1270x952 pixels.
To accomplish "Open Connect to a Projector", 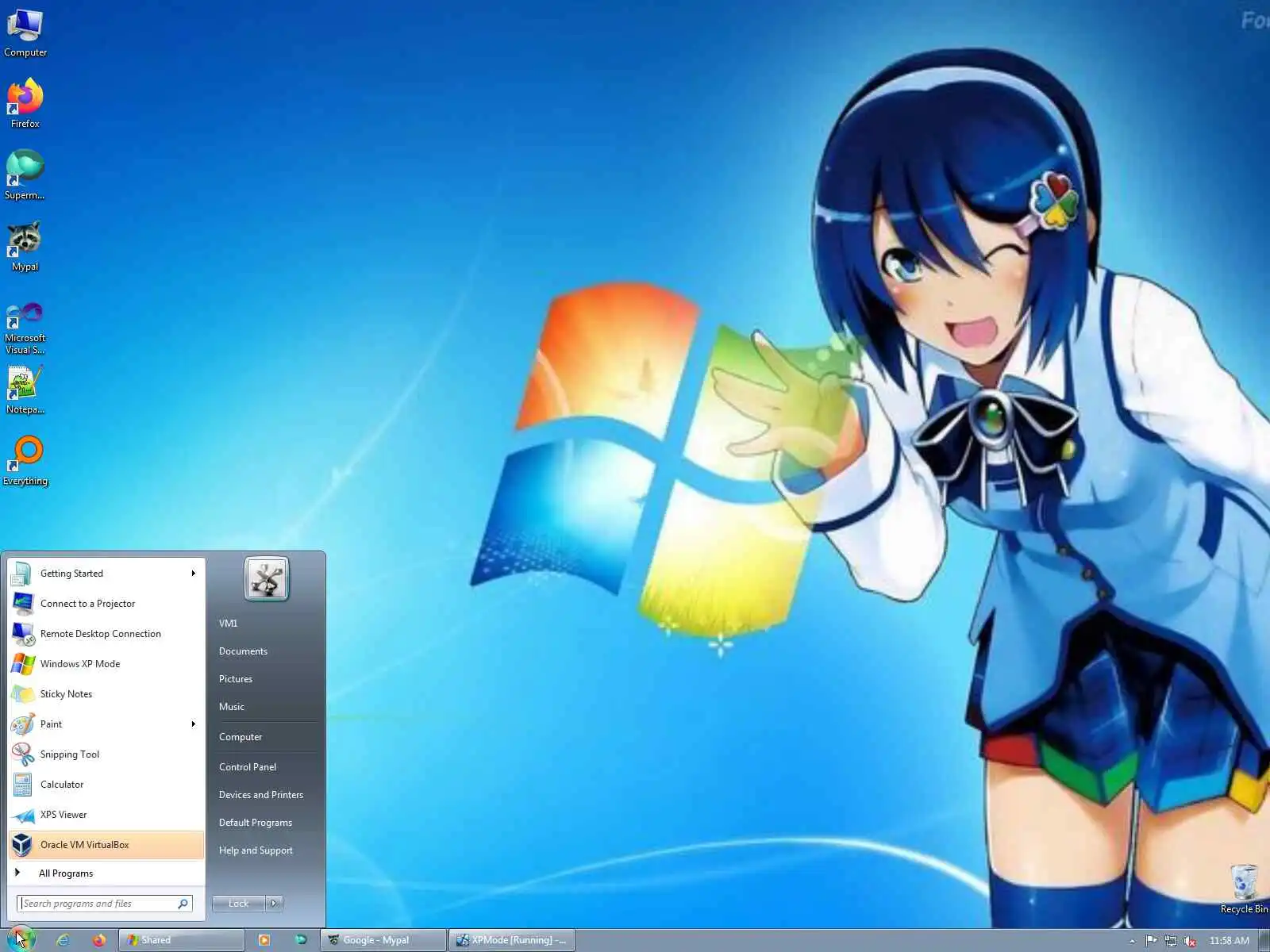I will point(106,604).
